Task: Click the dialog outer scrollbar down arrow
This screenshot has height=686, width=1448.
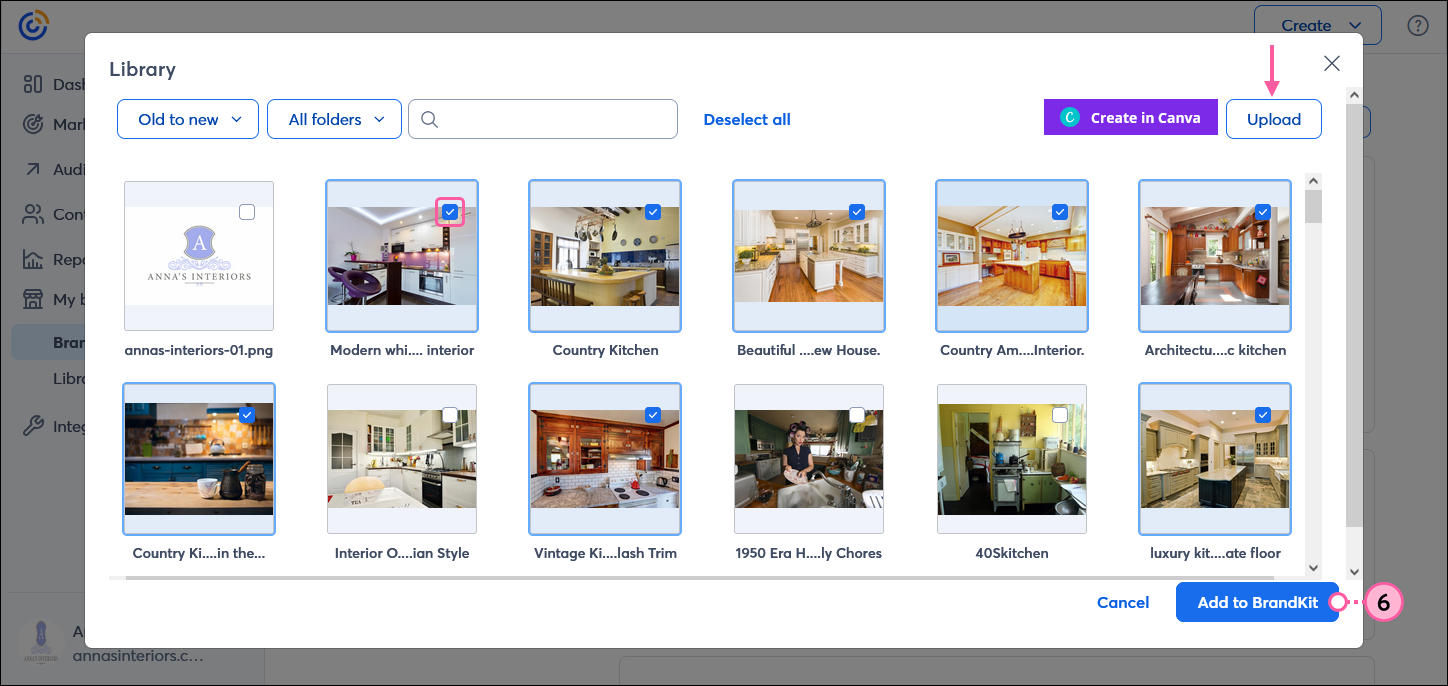Action: [x=1354, y=572]
